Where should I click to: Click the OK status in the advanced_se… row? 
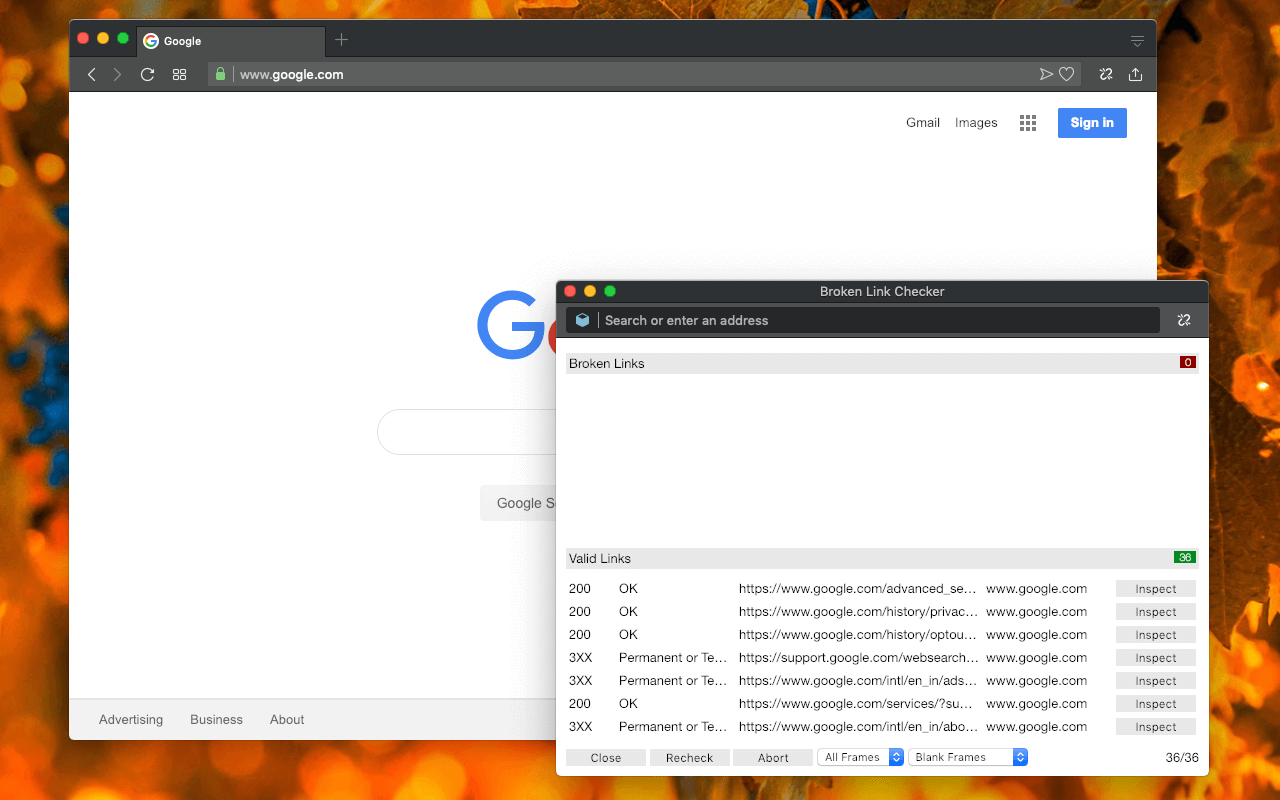coord(628,589)
